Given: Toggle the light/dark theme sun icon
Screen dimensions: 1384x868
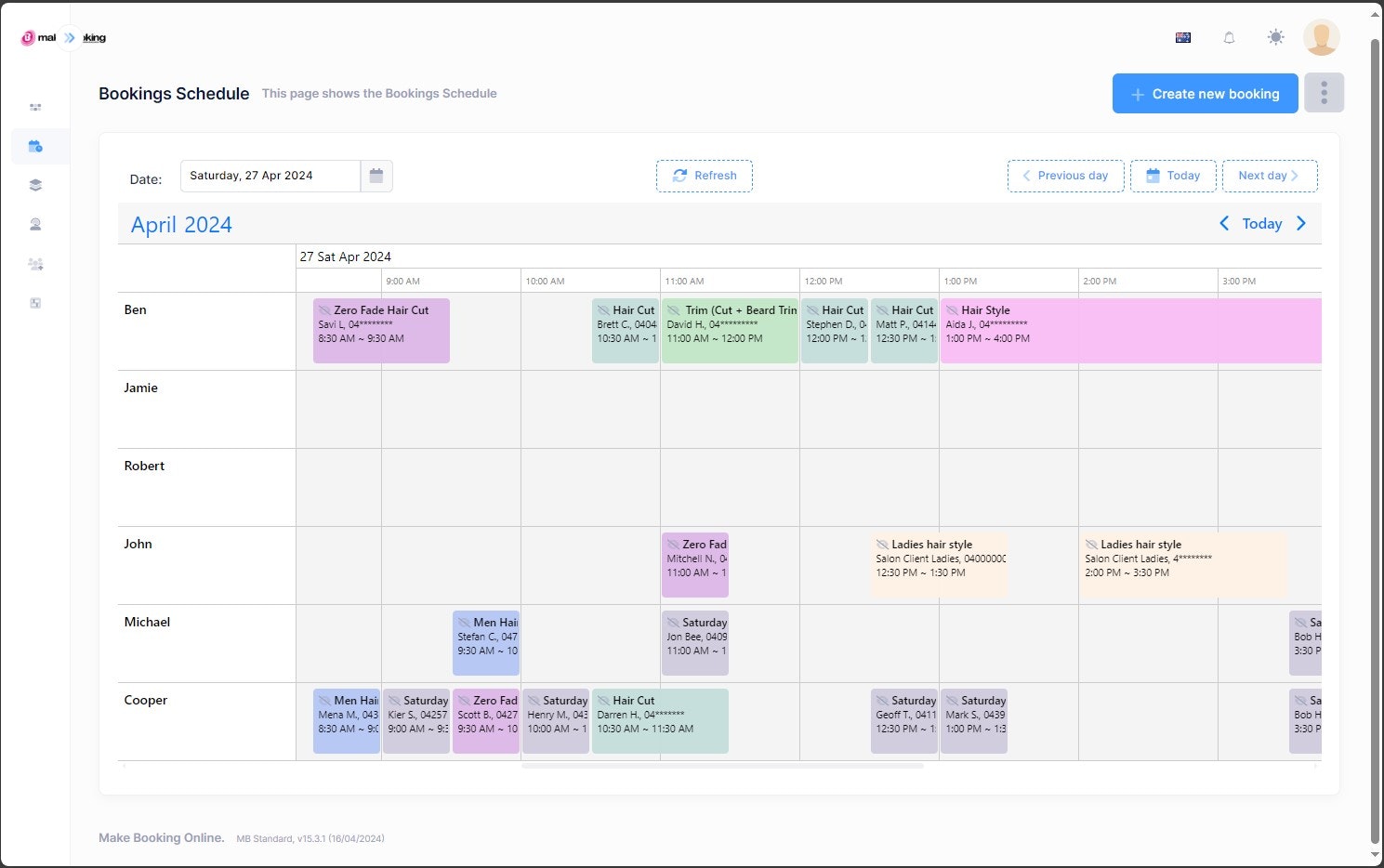Looking at the screenshot, I should point(1275,37).
